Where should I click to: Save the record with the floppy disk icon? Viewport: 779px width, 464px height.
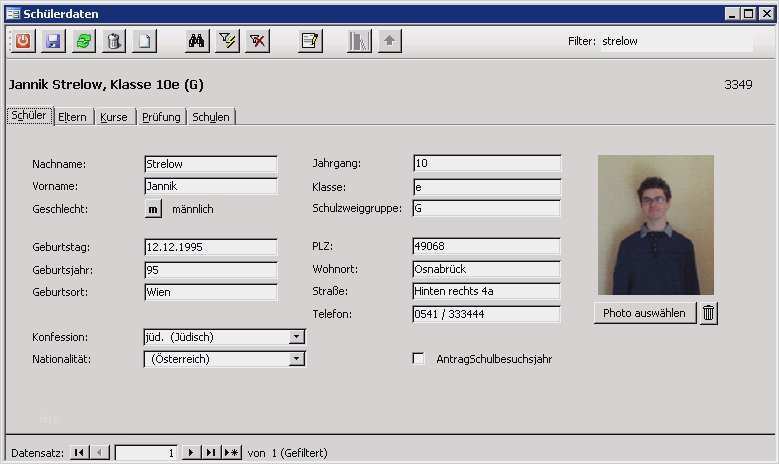(x=53, y=41)
